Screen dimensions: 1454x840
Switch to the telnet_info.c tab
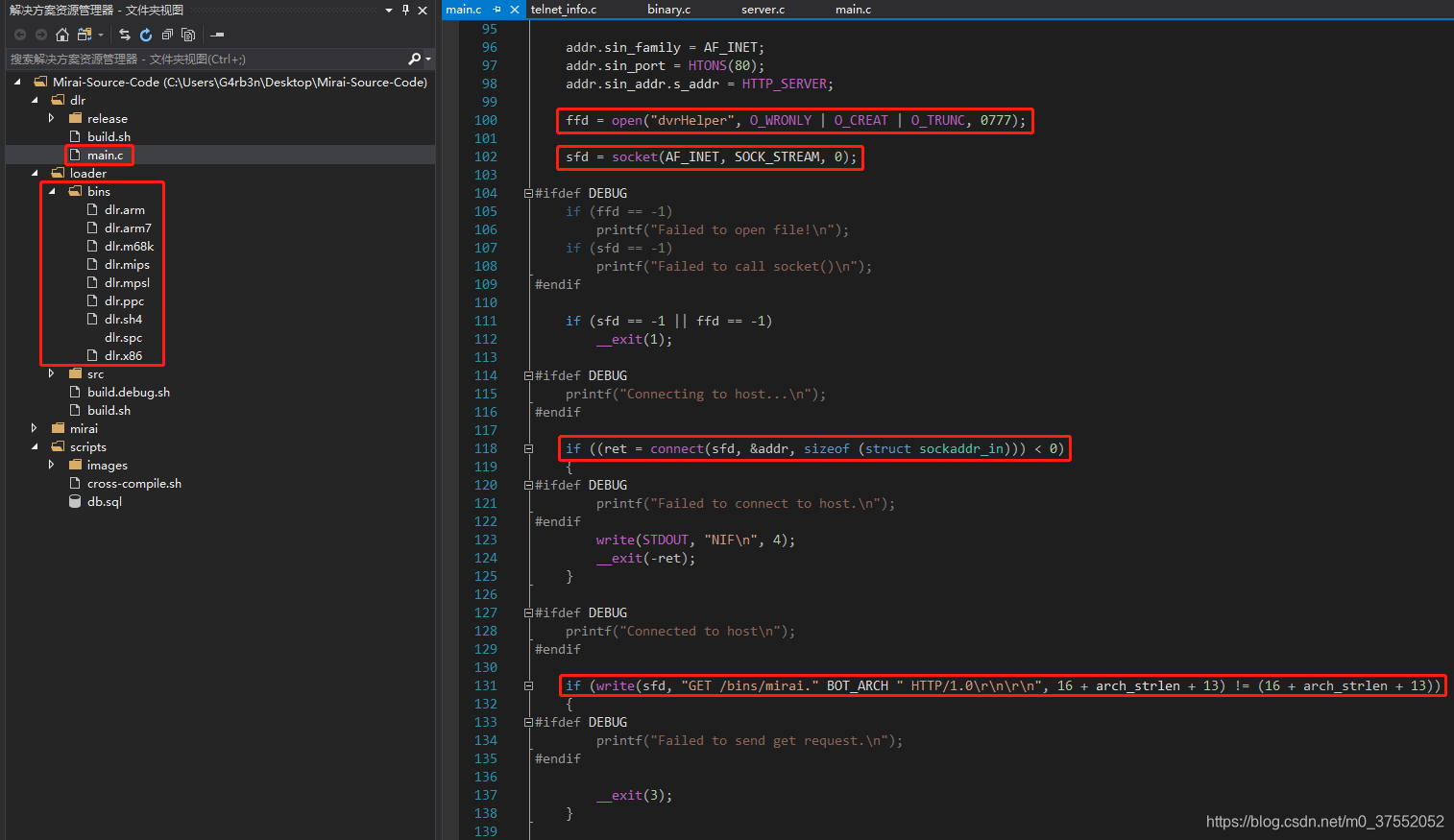[x=564, y=10]
